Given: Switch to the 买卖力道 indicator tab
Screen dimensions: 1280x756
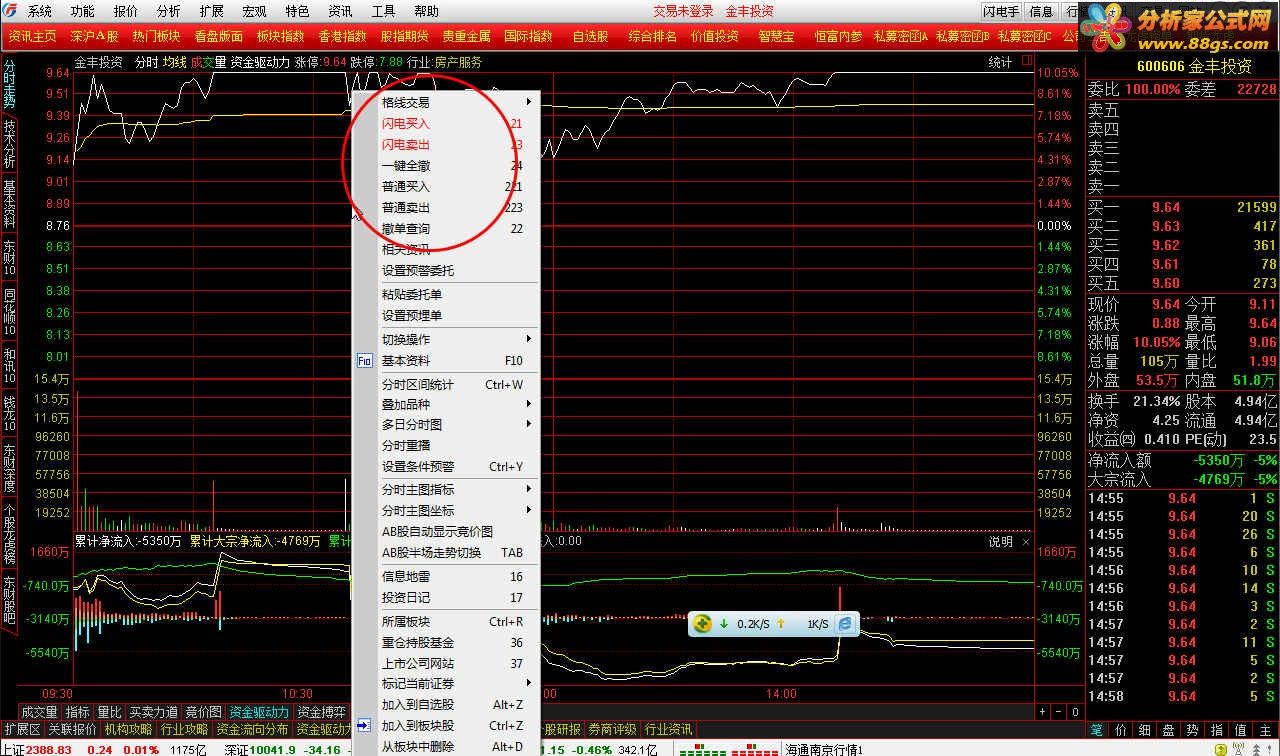Looking at the screenshot, I should click(x=153, y=712).
